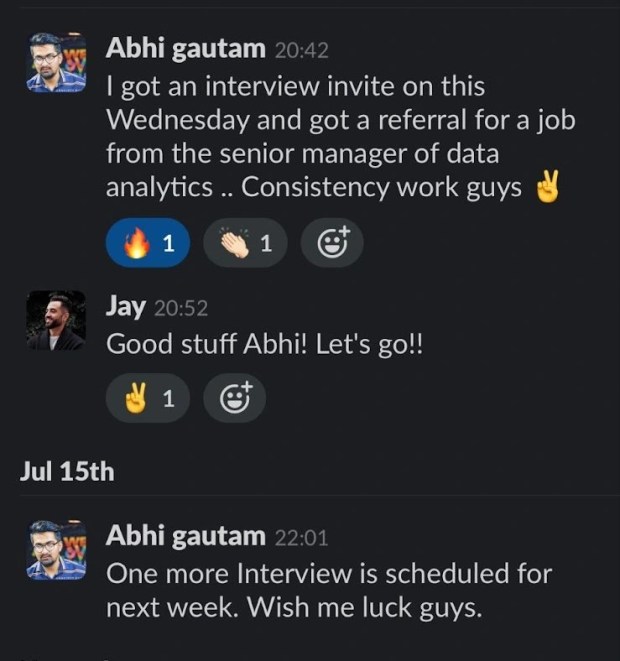
Task: Toggle the clapping hands reaction
Action: [x=245, y=243]
